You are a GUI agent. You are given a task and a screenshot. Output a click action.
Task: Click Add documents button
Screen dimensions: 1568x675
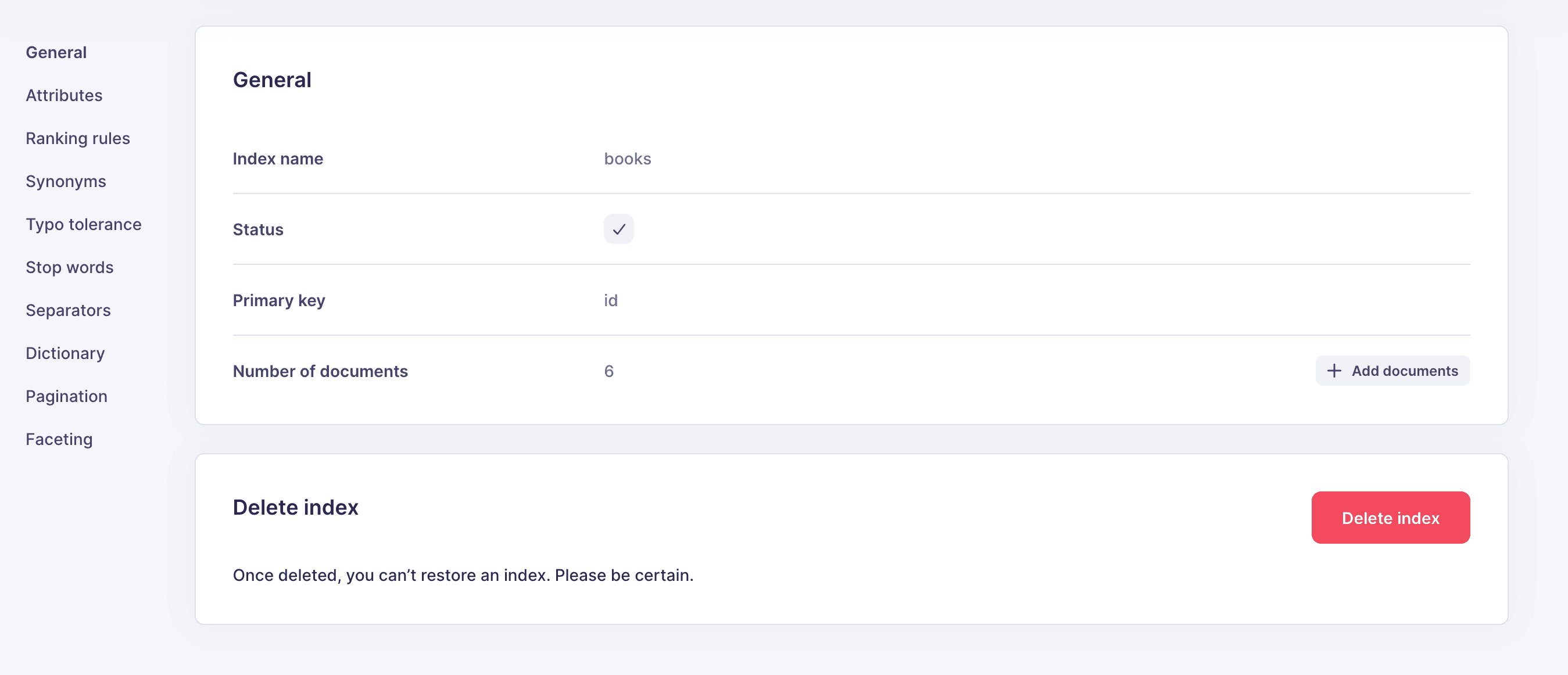pos(1391,371)
